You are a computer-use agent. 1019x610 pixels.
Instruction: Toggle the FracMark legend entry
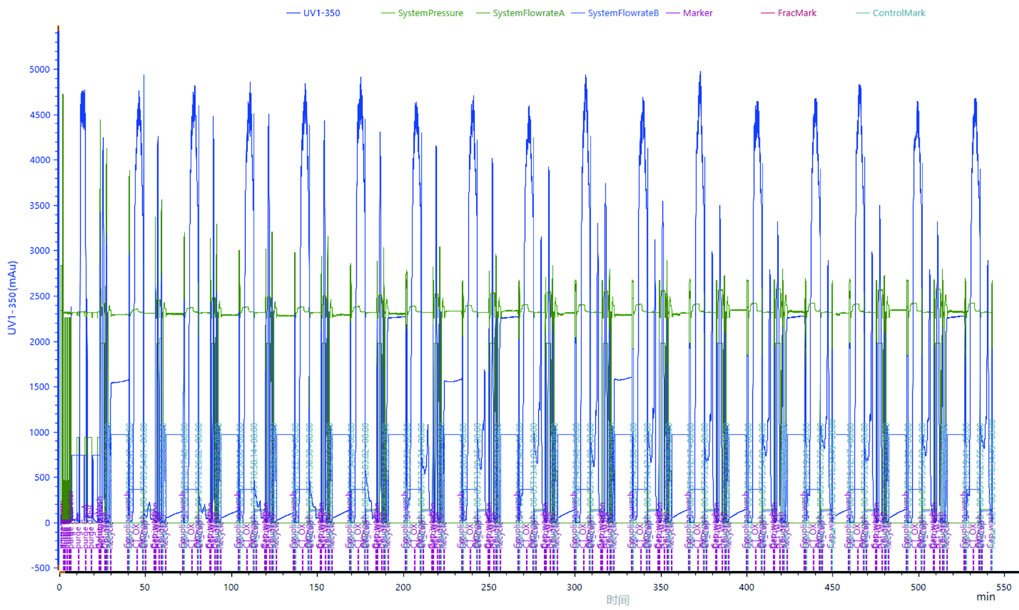788,13
